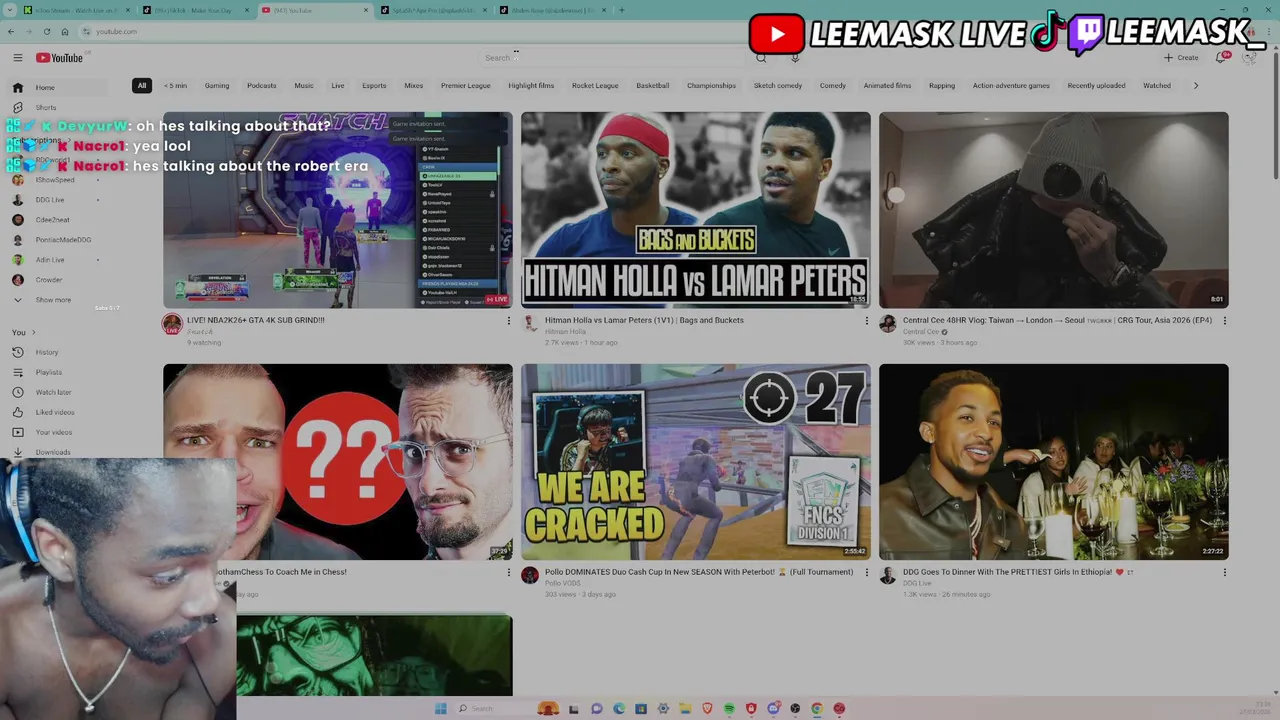Open more options for NBA2K26 live video
Image resolution: width=1280 pixels, height=720 pixels.
[508, 321]
